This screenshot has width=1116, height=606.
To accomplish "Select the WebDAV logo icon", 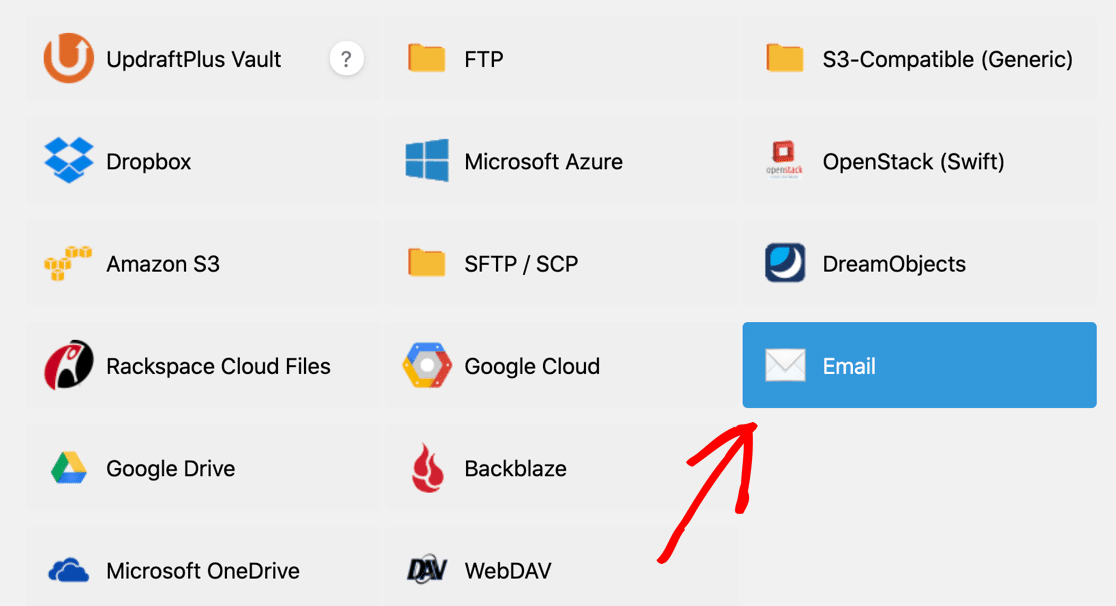I will [x=425, y=570].
